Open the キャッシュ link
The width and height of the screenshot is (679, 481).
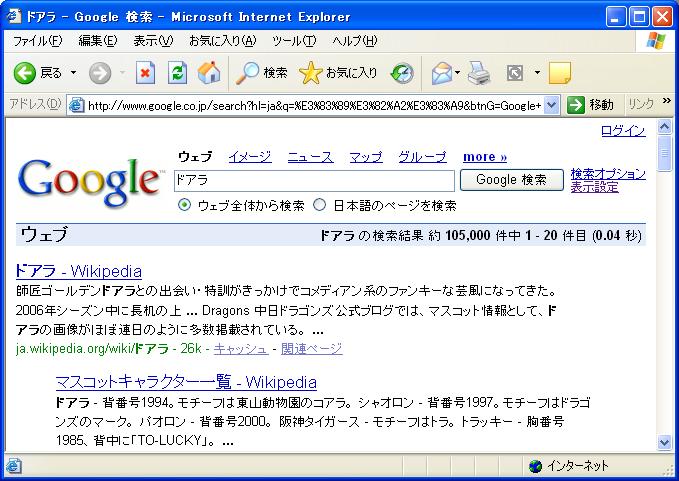(x=241, y=349)
